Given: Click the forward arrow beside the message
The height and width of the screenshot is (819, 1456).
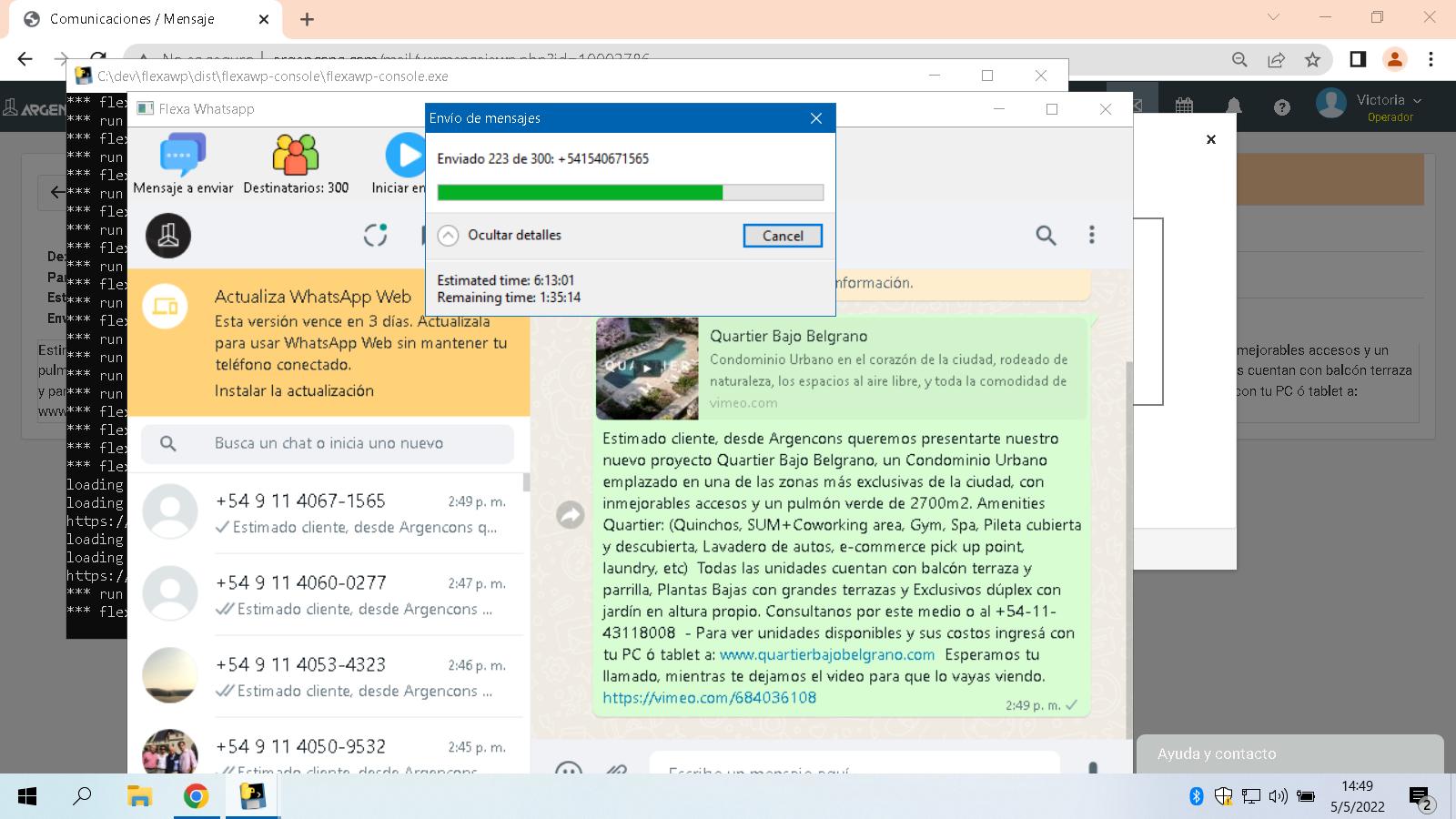Looking at the screenshot, I should click(x=571, y=515).
